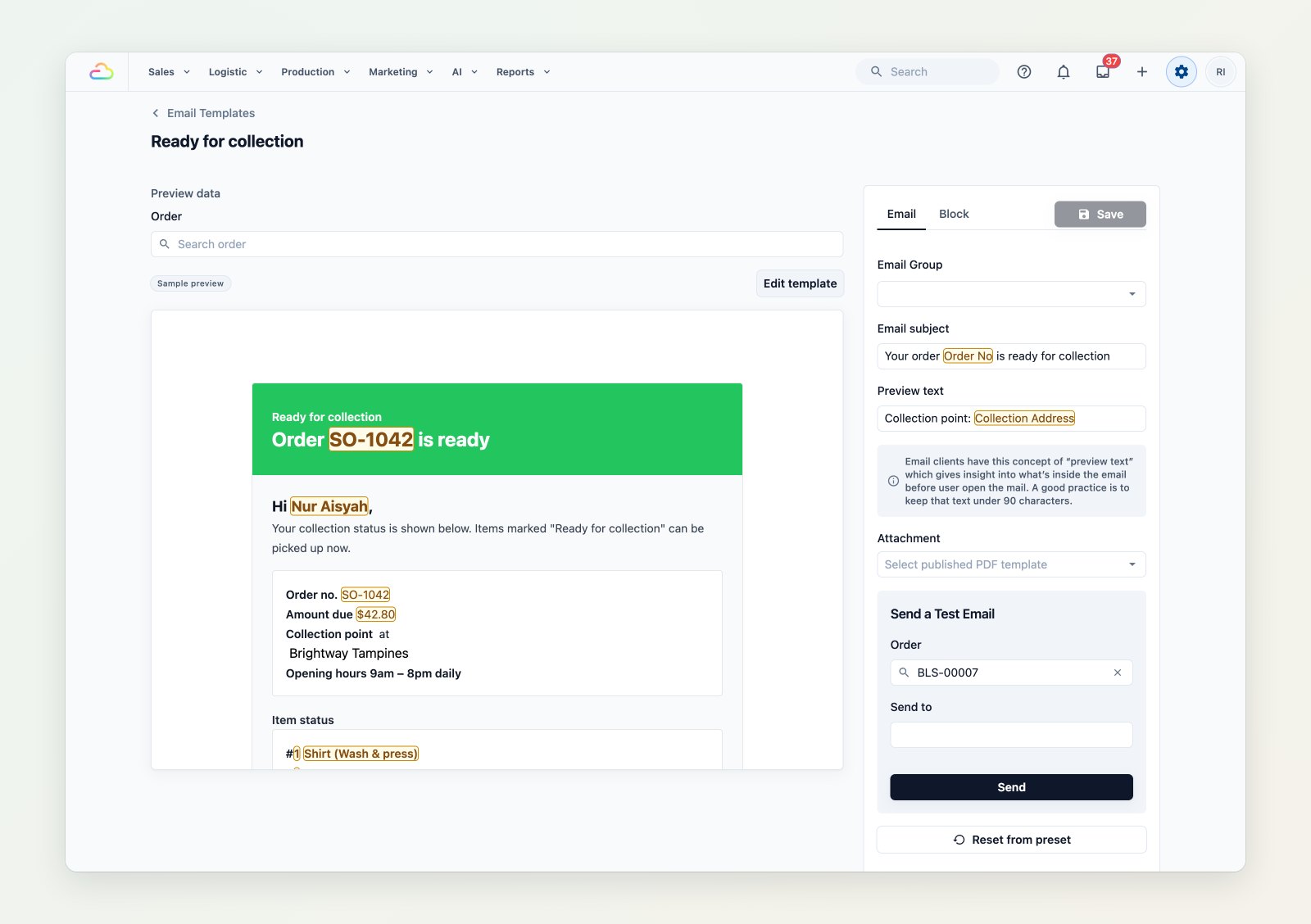Viewport: 1311px width, 924px height.
Task: Open the Email Group dropdown
Action: click(1011, 294)
